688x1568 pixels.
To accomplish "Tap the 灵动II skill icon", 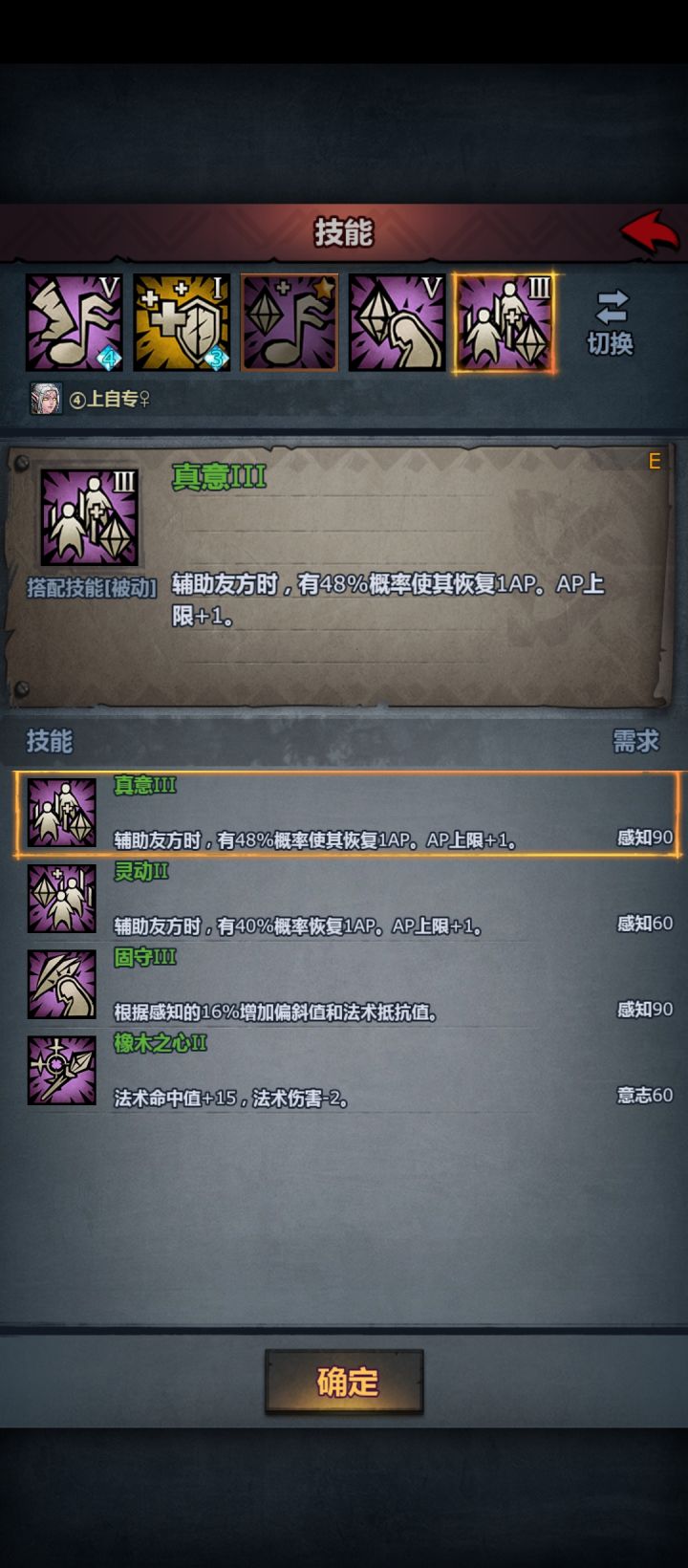I will (x=61, y=899).
